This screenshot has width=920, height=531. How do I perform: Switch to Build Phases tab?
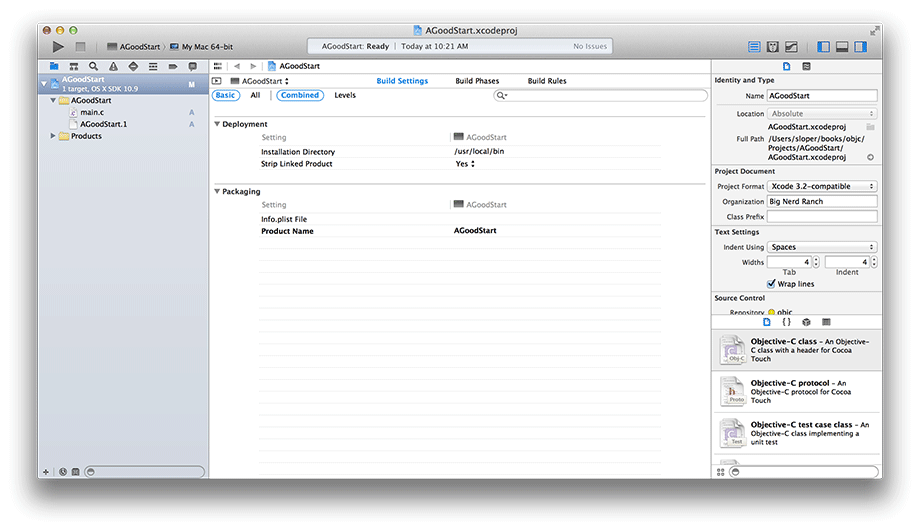click(x=477, y=81)
